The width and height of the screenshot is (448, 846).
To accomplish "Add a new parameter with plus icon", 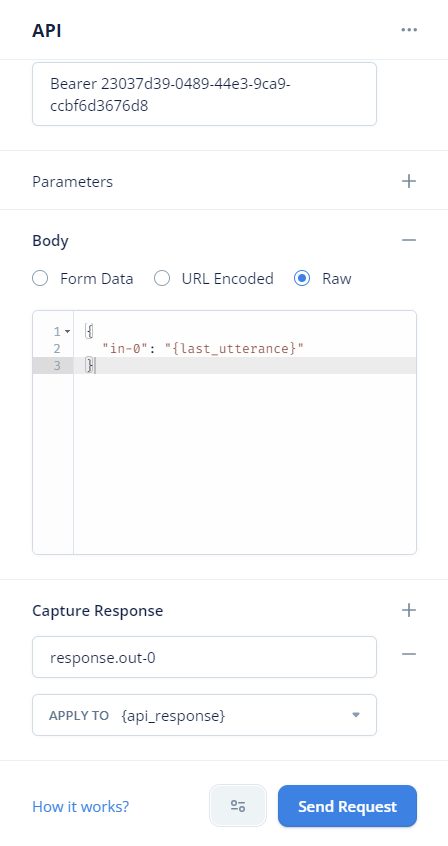I will pyautogui.click(x=409, y=181).
